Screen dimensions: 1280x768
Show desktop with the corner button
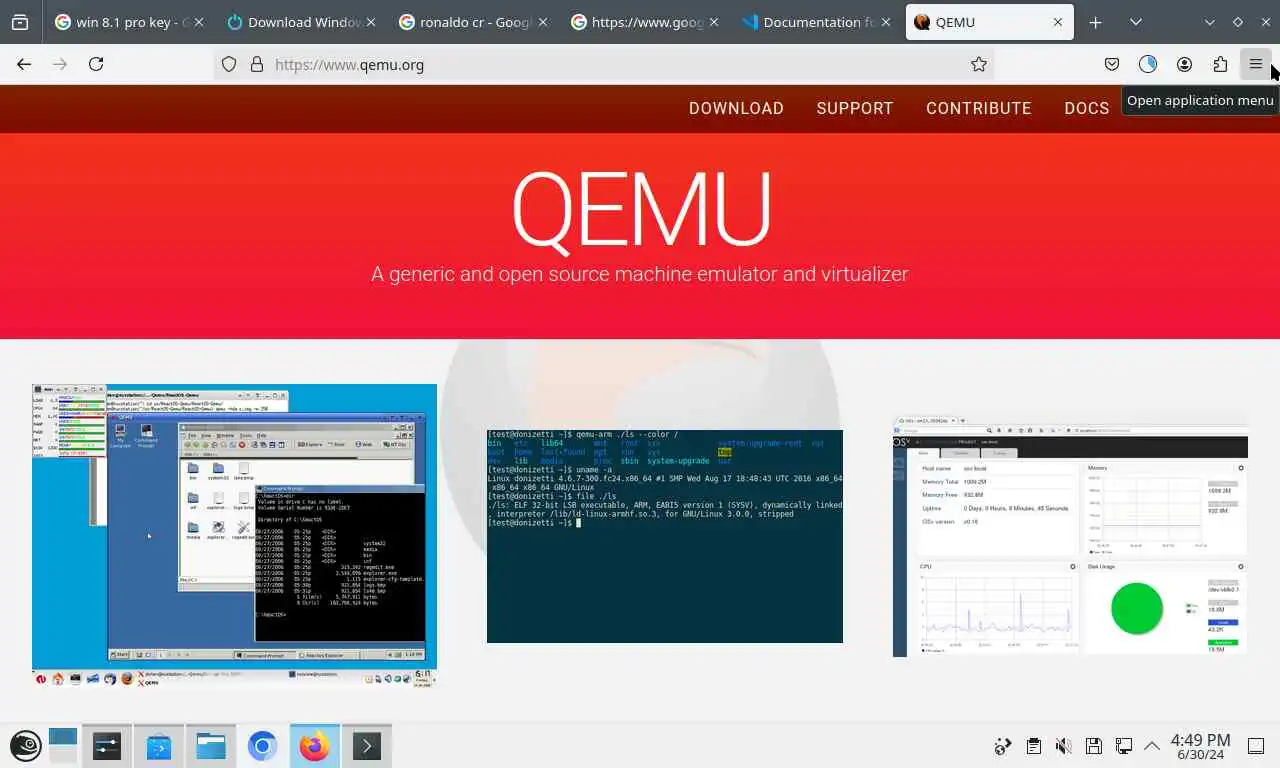tap(1257, 746)
